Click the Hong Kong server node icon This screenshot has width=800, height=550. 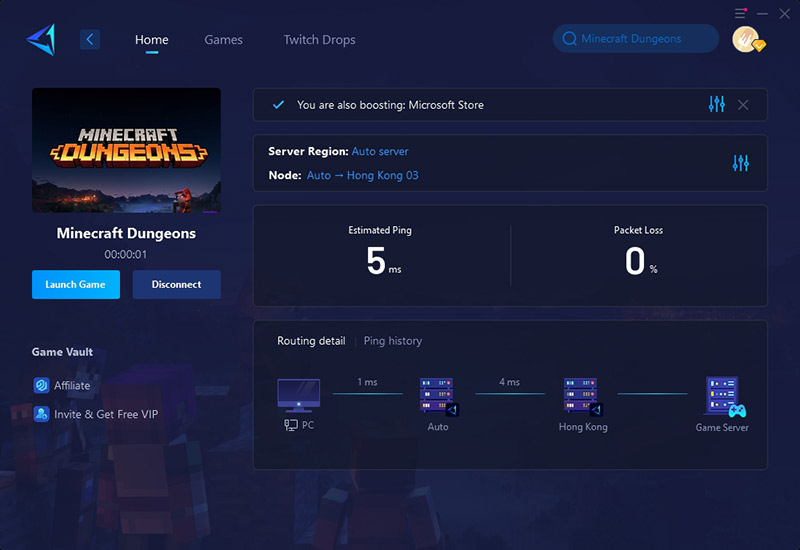click(x=583, y=396)
